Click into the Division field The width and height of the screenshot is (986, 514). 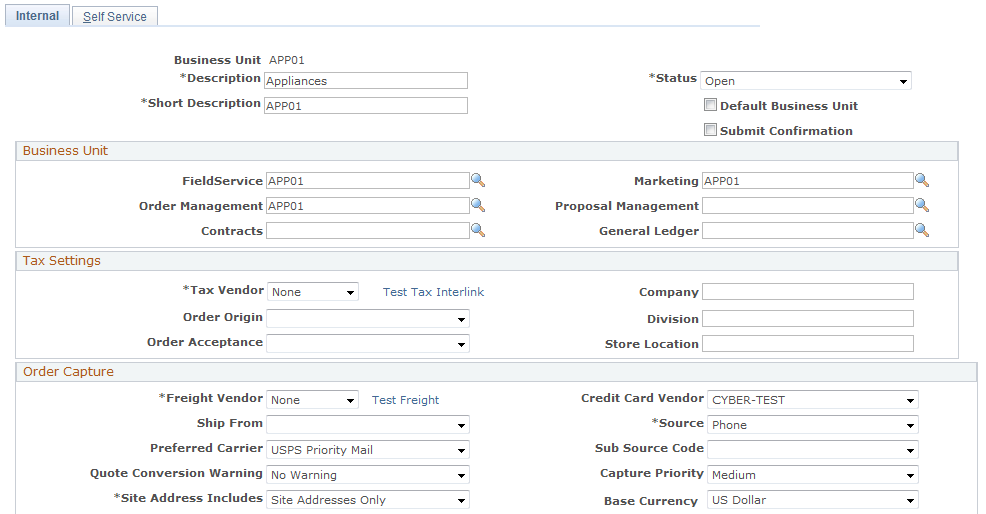pyautogui.click(x=807, y=318)
